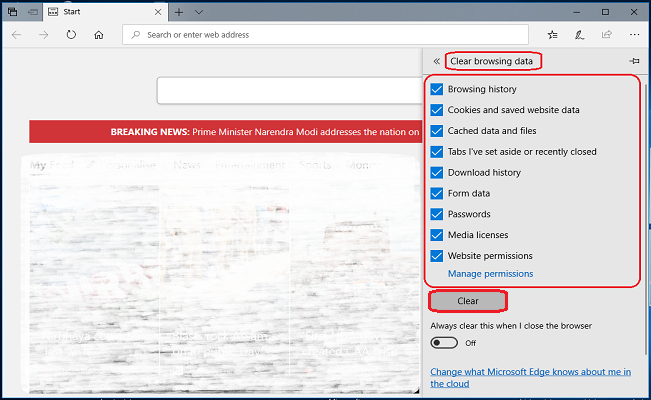Open the Settings and more ellipsis menu

coord(634,34)
